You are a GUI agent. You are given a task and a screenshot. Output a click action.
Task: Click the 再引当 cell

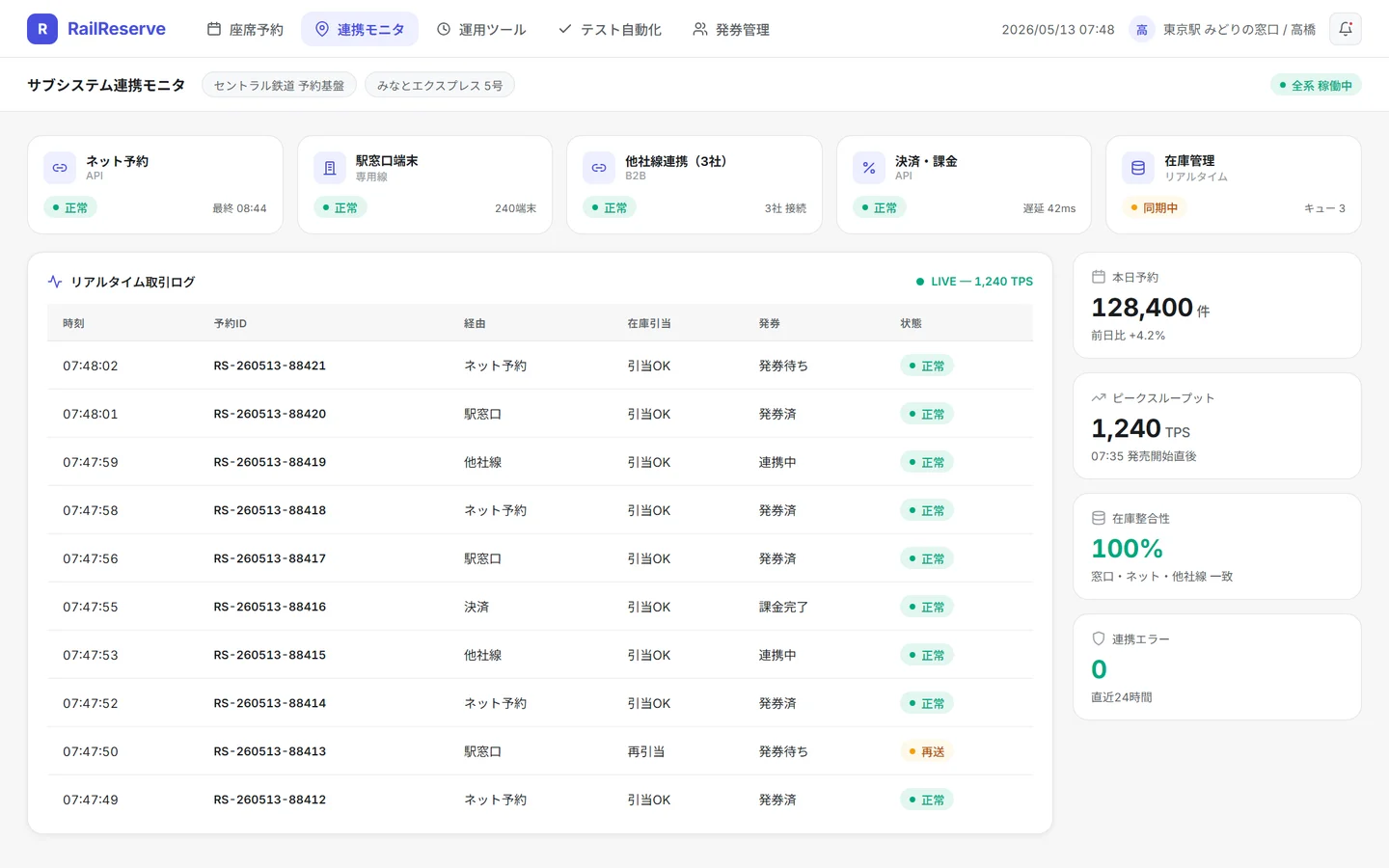coord(646,751)
